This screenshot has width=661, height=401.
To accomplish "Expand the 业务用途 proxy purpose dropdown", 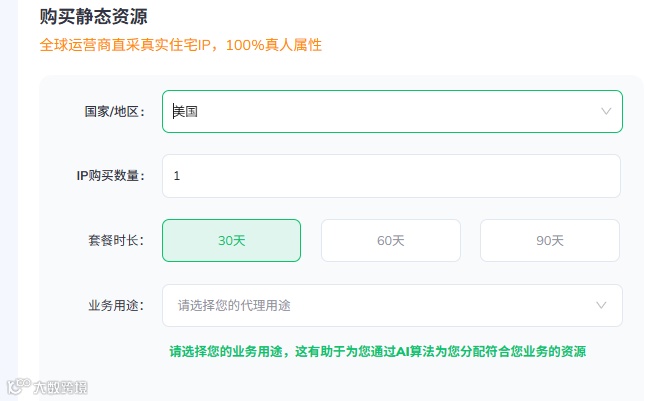I will point(392,305).
